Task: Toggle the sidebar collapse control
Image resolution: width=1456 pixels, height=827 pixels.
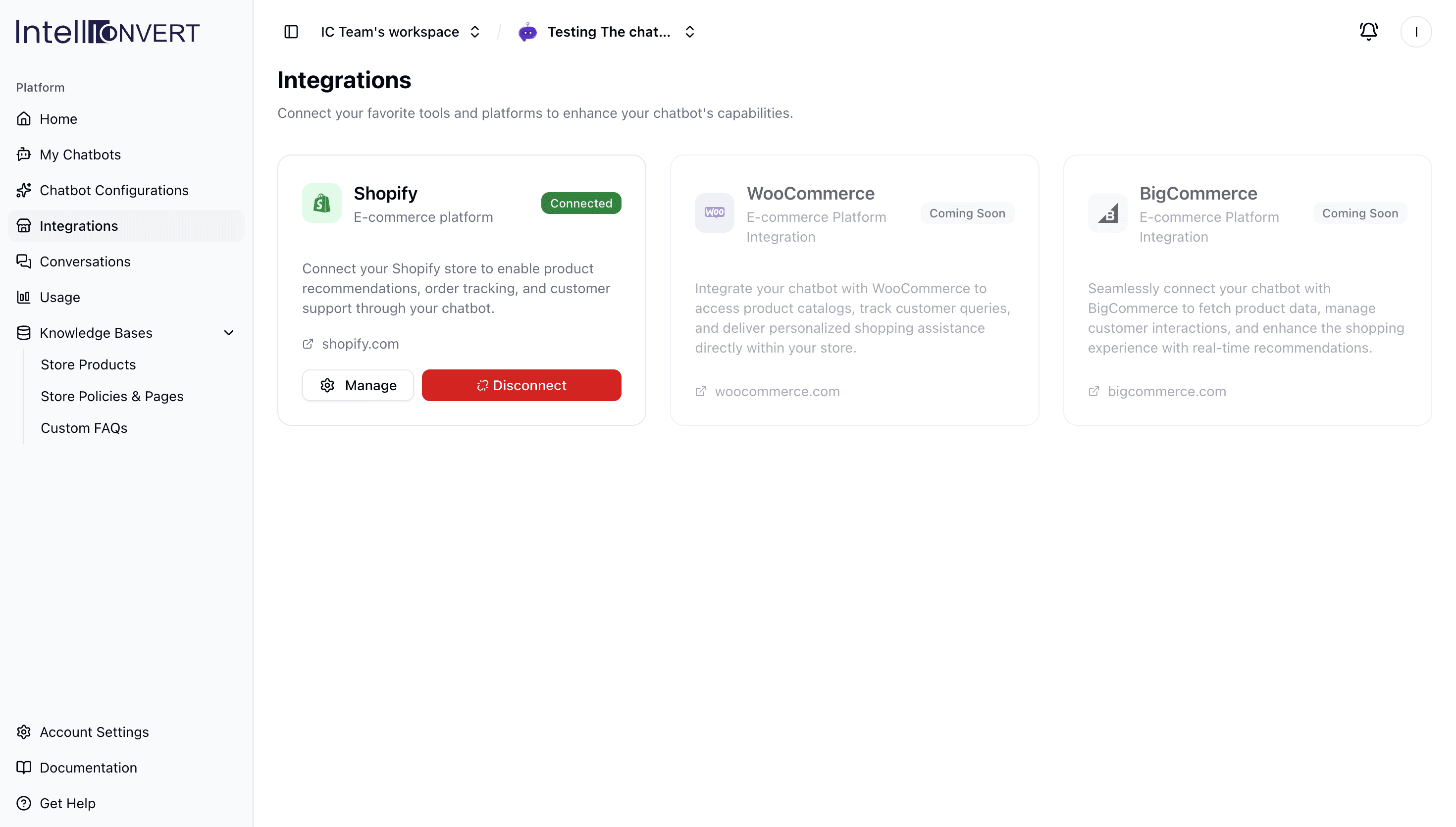Action: (291, 32)
